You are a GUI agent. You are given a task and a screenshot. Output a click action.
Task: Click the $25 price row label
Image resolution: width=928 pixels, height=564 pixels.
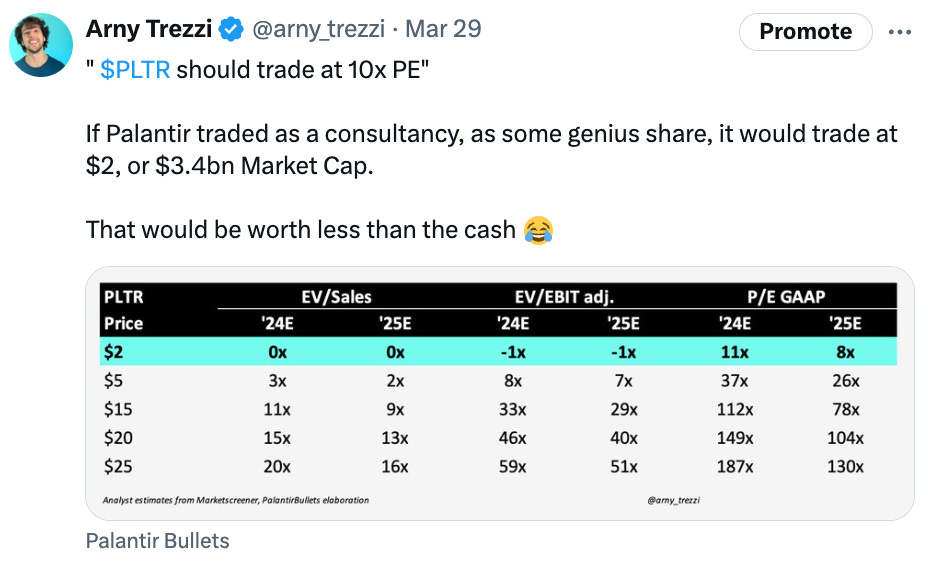point(118,467)
